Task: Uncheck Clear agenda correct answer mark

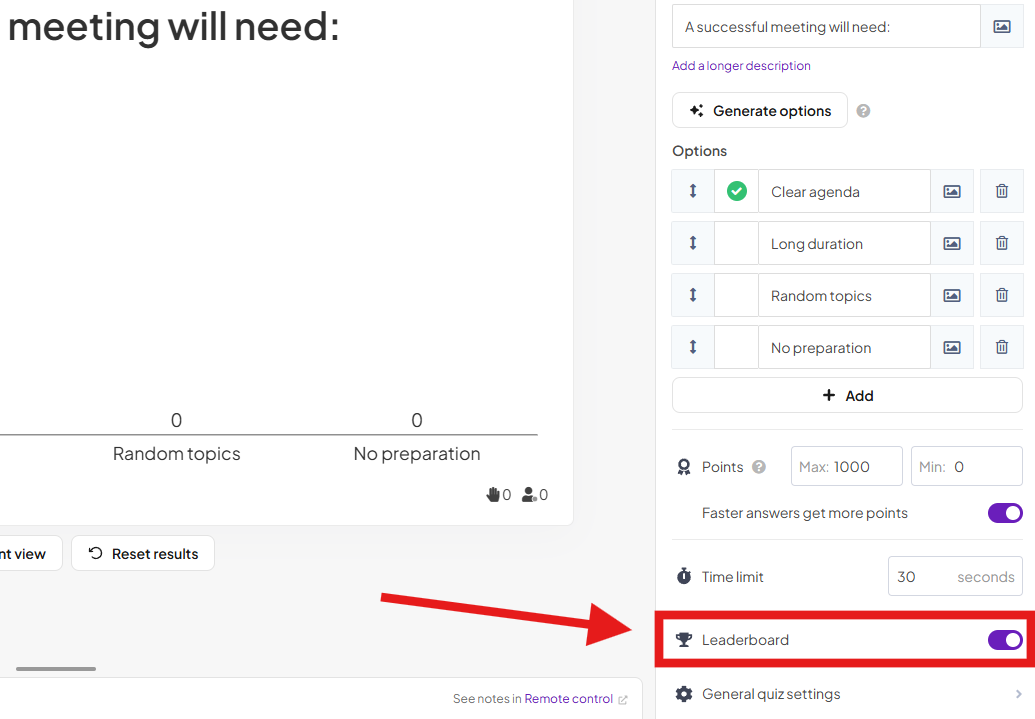Action: tap(736, 191)
